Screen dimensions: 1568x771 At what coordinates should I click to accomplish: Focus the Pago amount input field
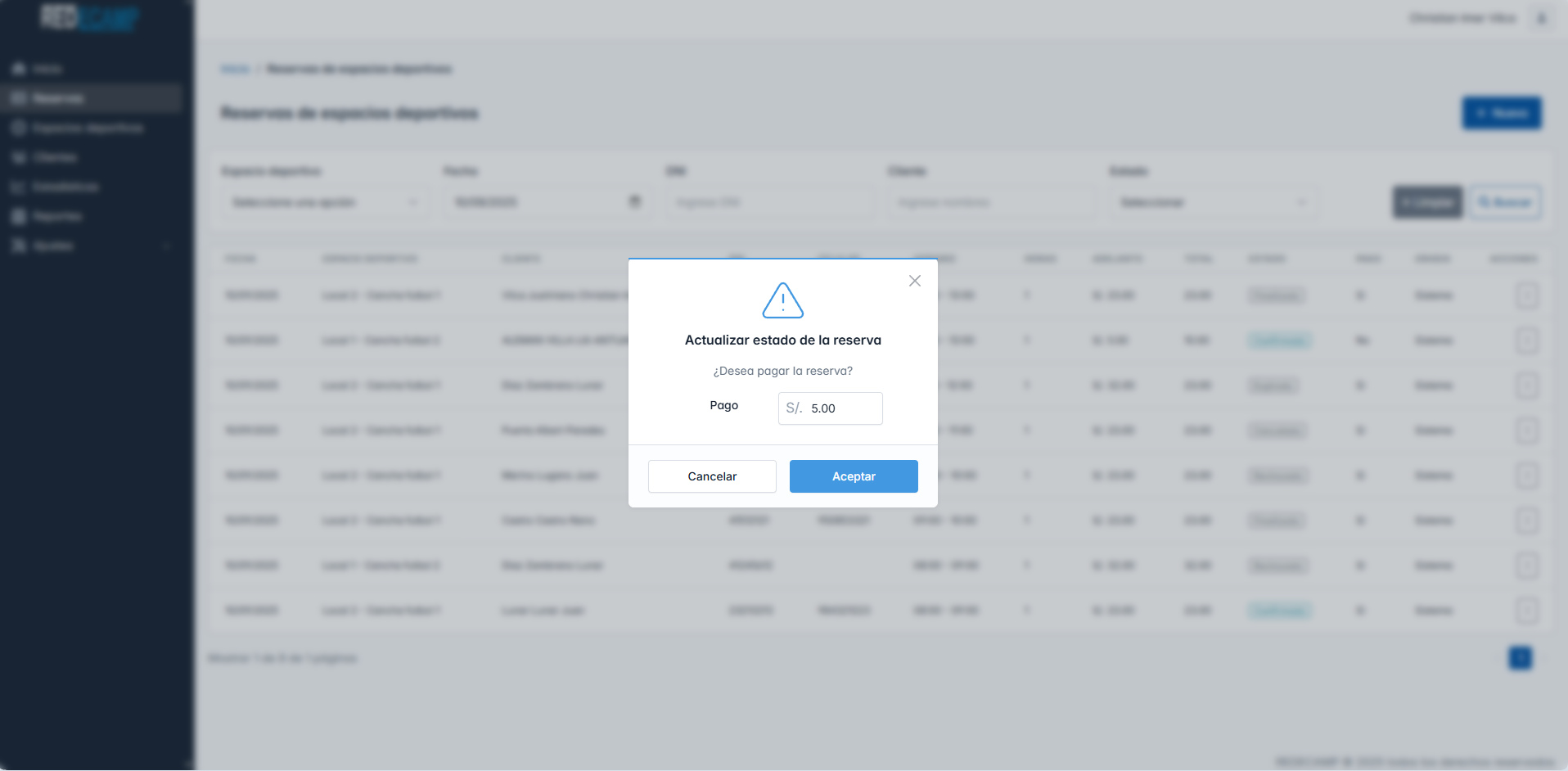pyautogui.click(x=841, y=408)
